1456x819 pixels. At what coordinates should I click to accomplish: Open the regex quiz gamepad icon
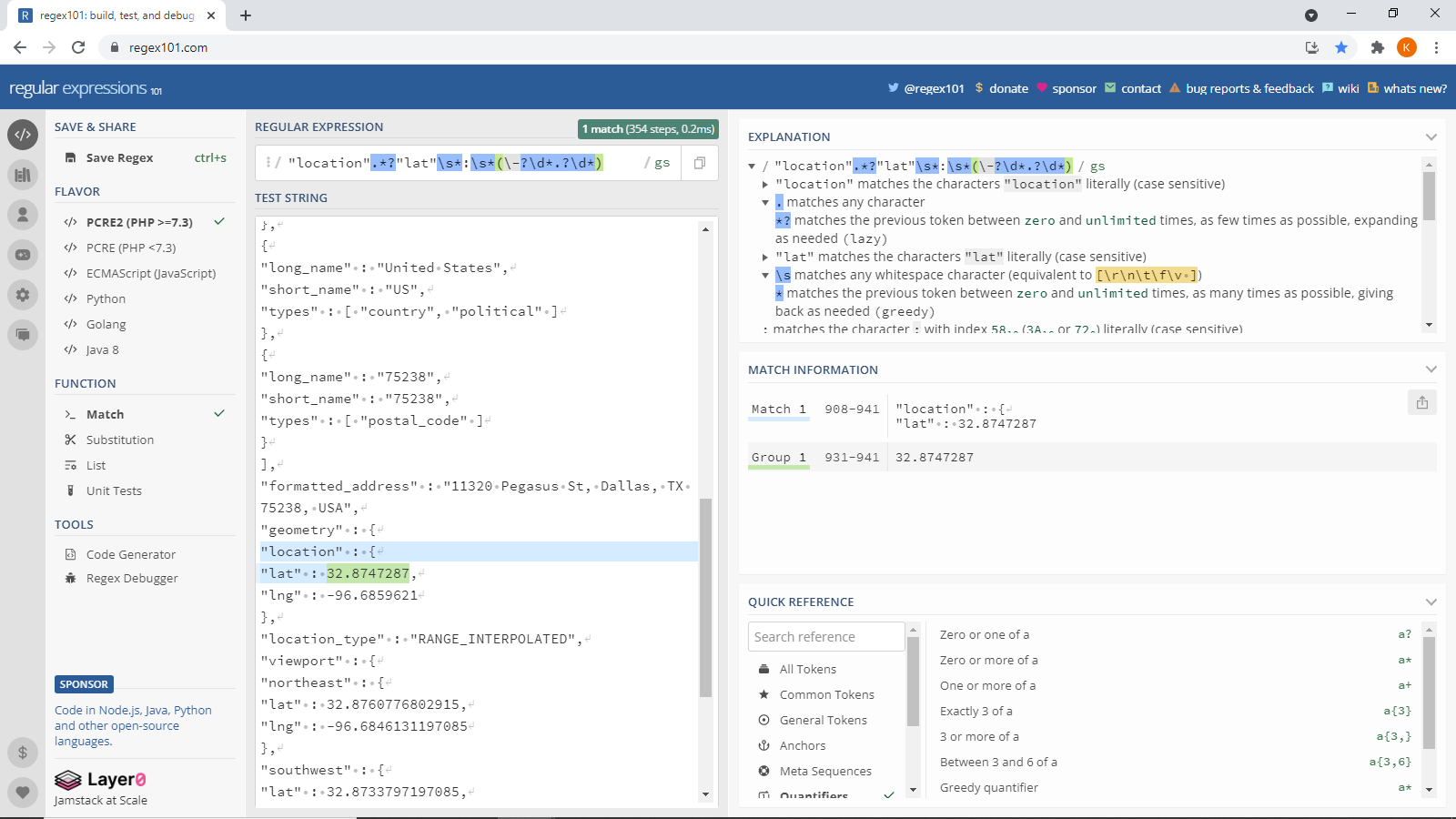click(x=23, y=255)
